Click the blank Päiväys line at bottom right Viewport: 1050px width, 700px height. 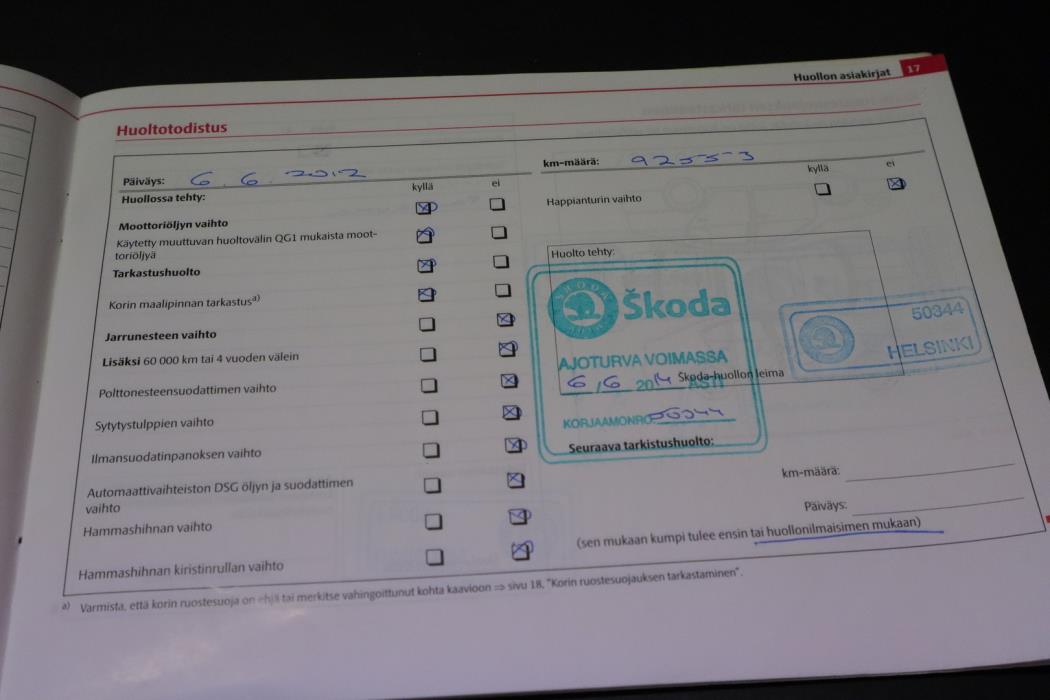pyautogui.click(x=937, y=505)
